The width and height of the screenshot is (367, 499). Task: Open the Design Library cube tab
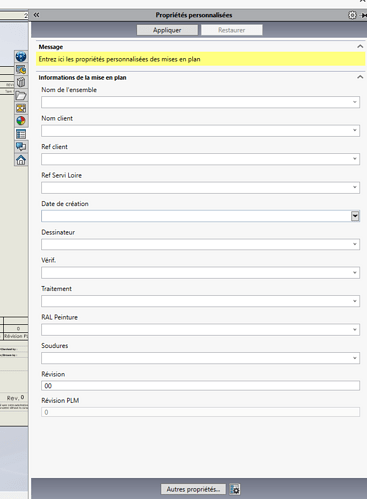[21, 82]
